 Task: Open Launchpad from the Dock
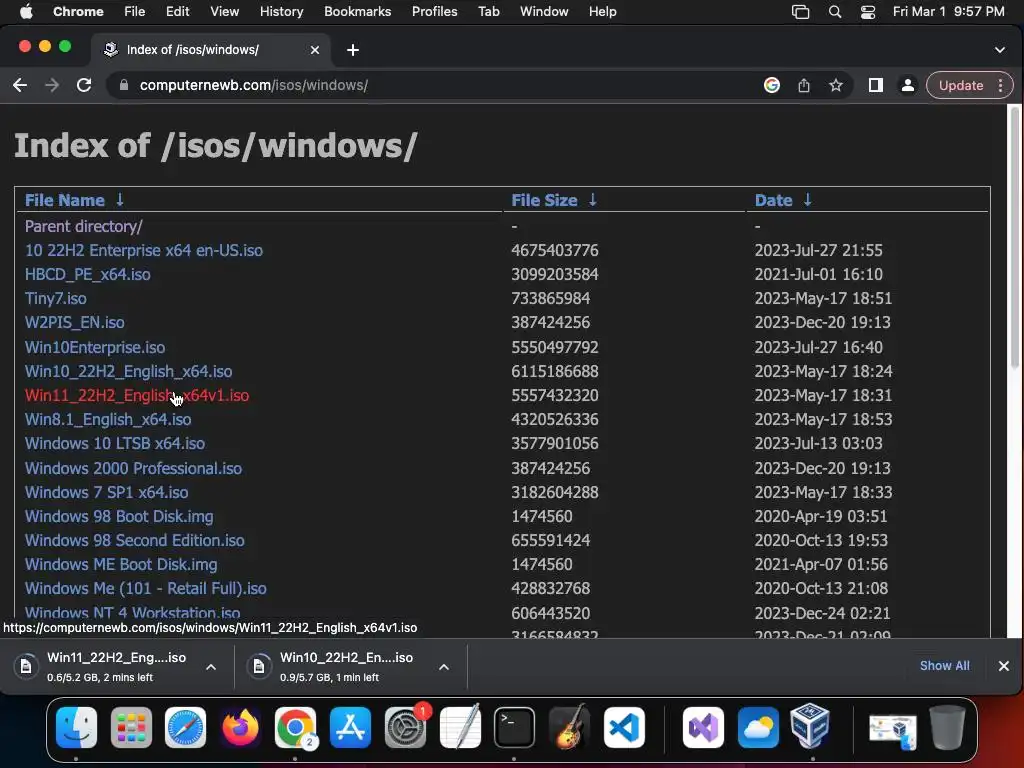(x=131, y=727)
